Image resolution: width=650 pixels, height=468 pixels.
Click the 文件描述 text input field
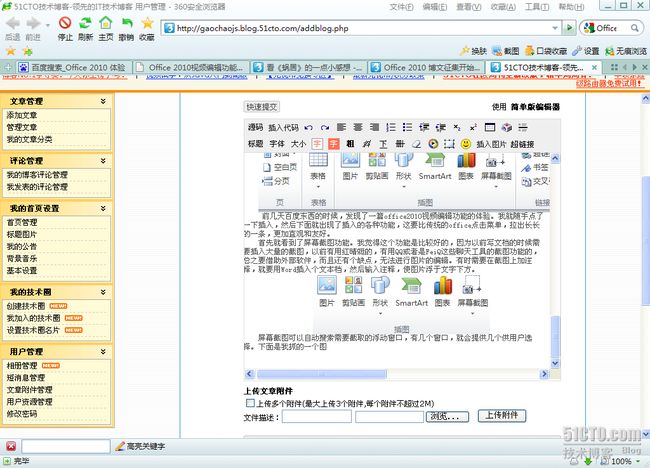coord(317,416)
